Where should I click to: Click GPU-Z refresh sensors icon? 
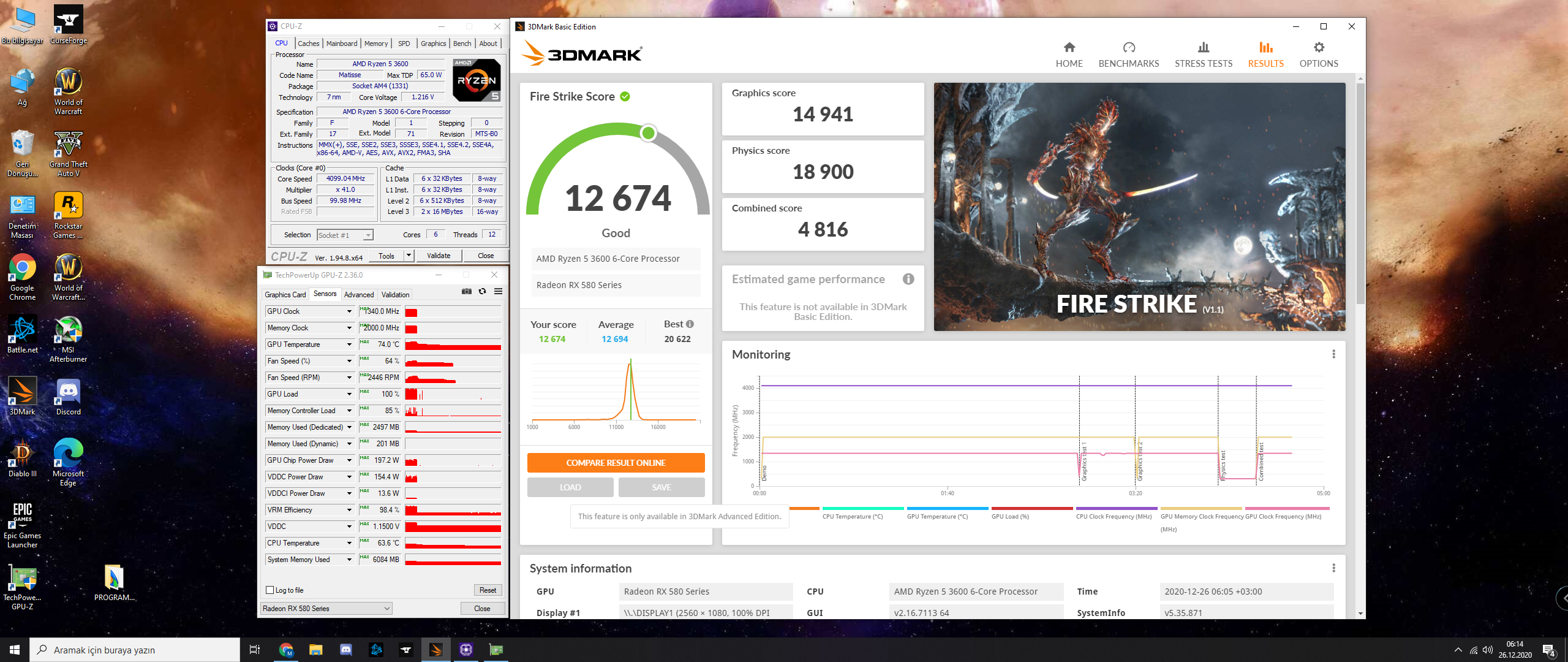pyautogui.click(x=483, y=292)
